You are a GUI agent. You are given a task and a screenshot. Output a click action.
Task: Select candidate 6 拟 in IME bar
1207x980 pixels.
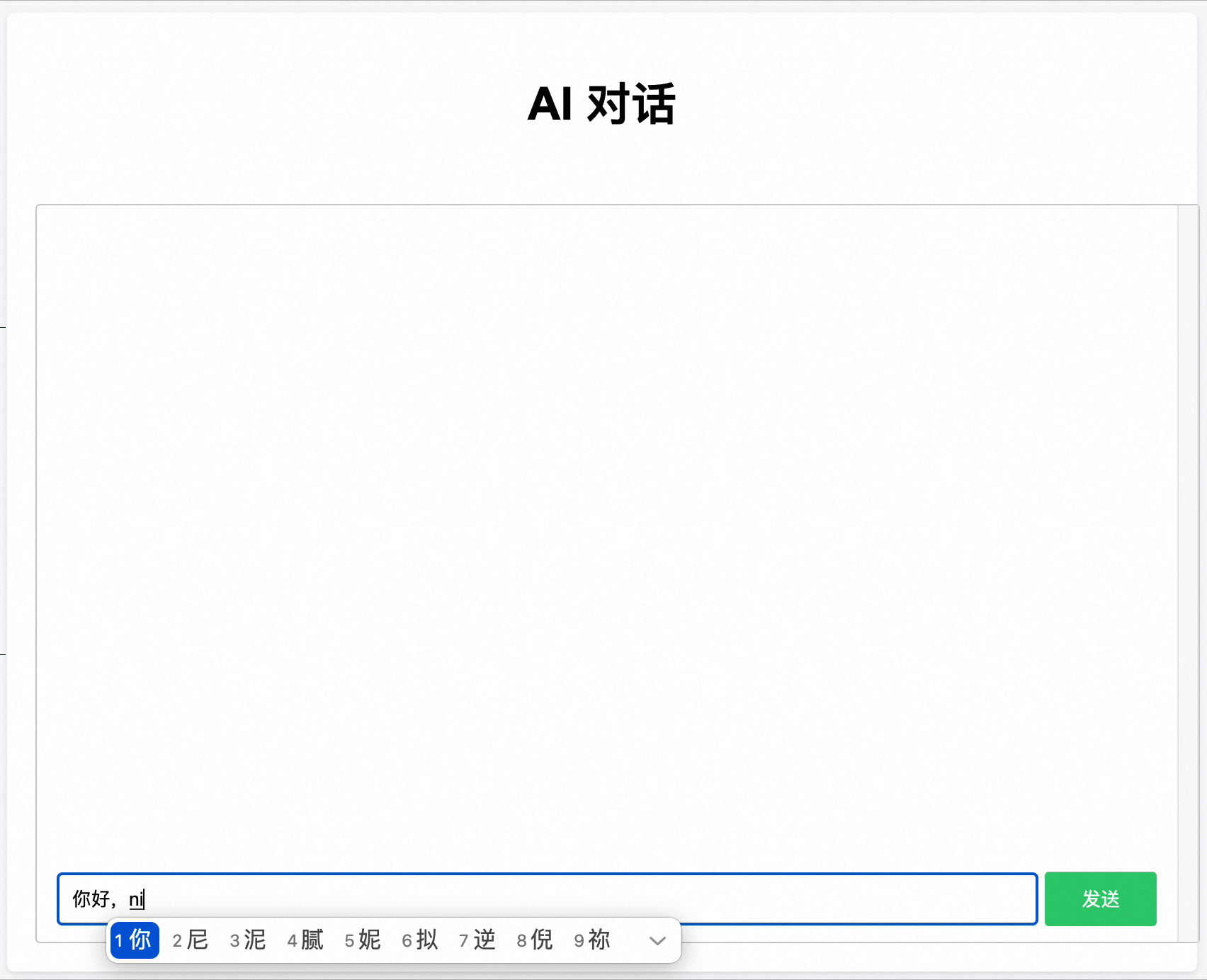tap(421, 942)
